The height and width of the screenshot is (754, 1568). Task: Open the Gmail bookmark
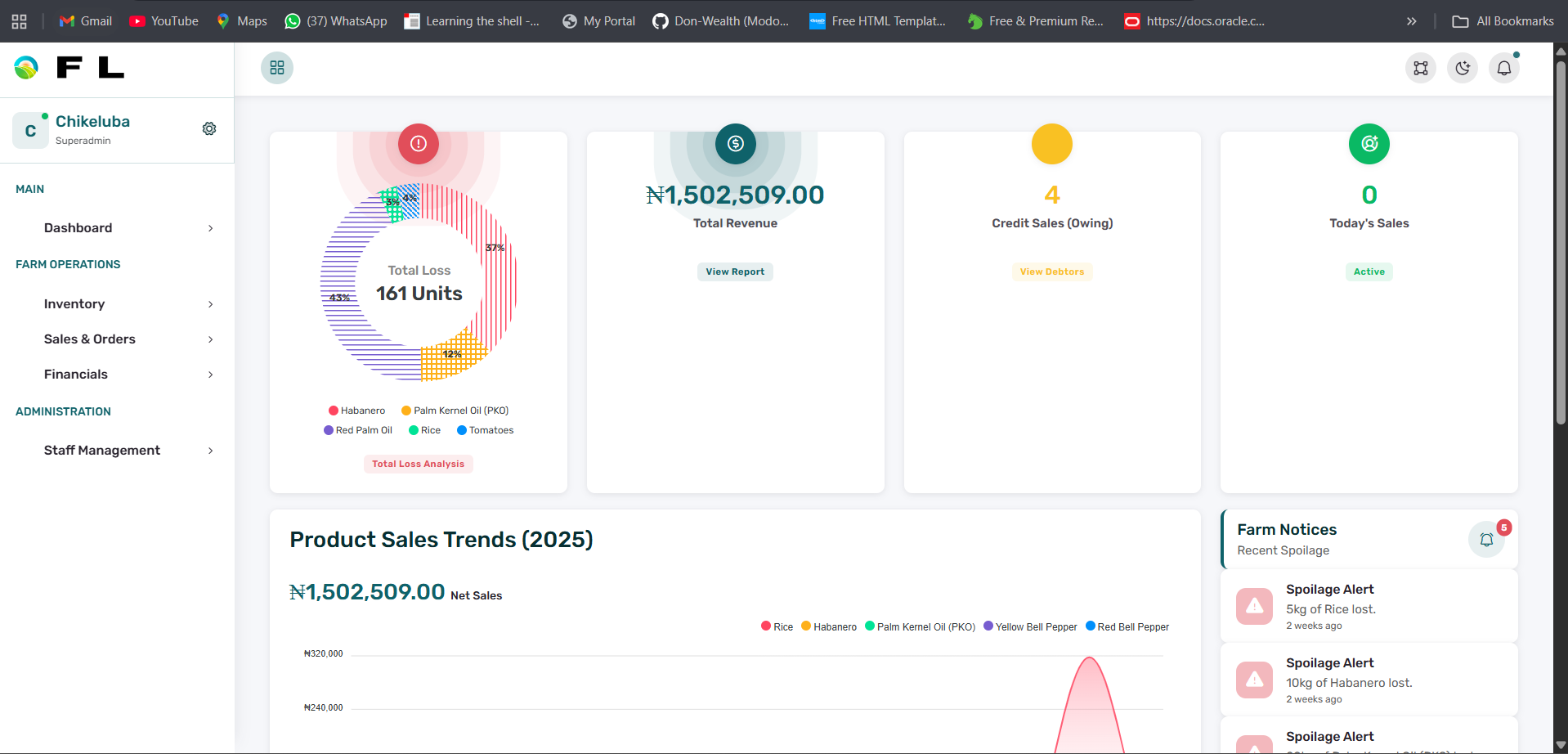86,21
